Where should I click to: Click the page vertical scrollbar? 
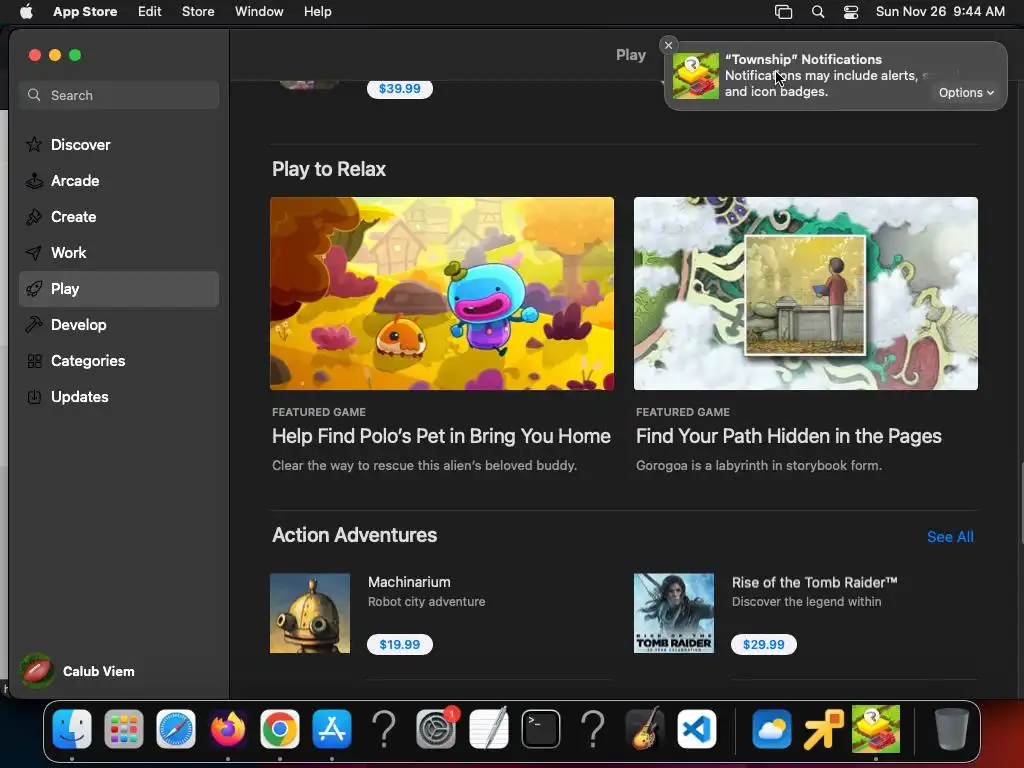[x=1021, y=503]
